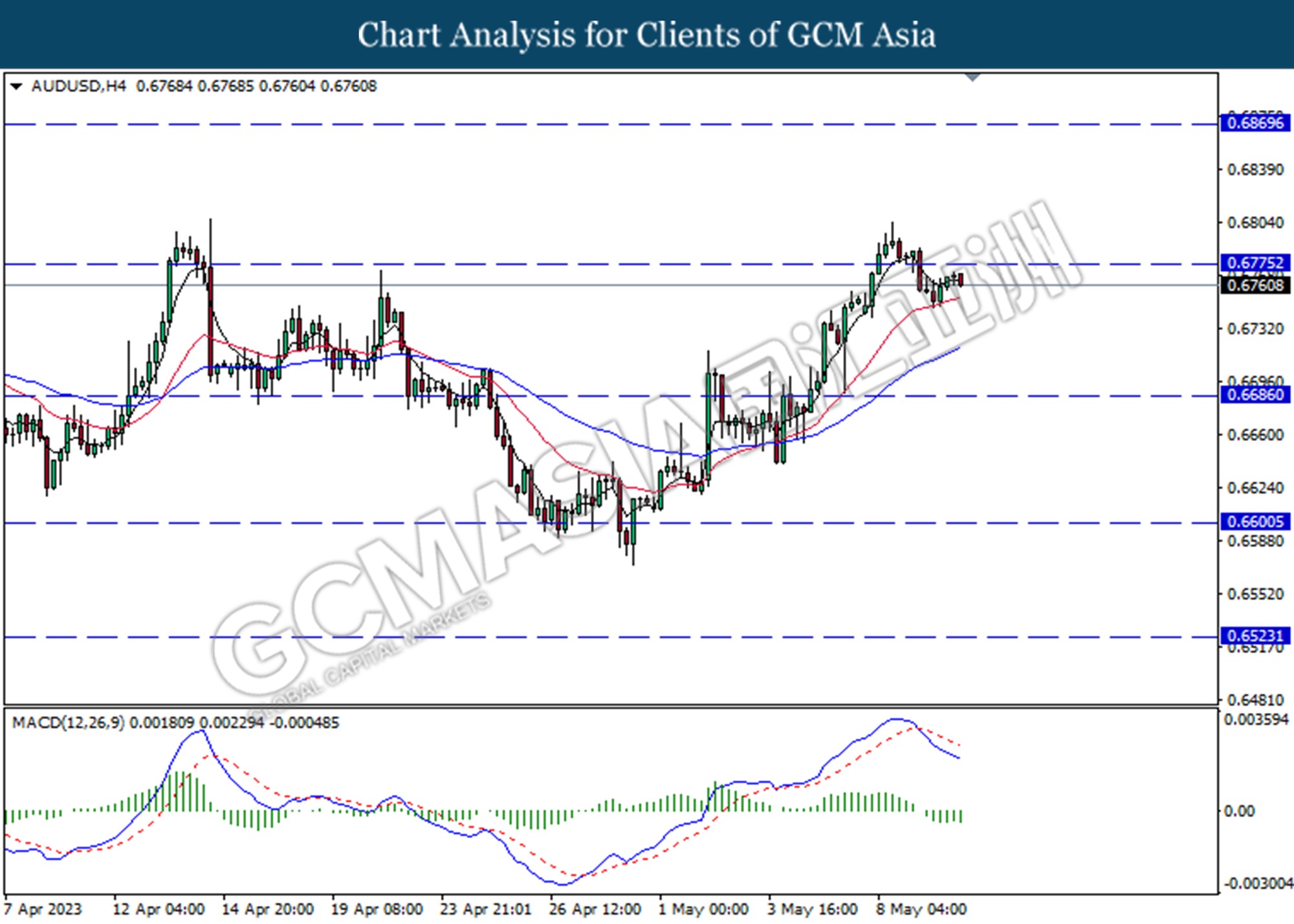Click the 7 Apr 2023 date label
This screenshot has height=924, width=1294.
[x=43, y=909]
